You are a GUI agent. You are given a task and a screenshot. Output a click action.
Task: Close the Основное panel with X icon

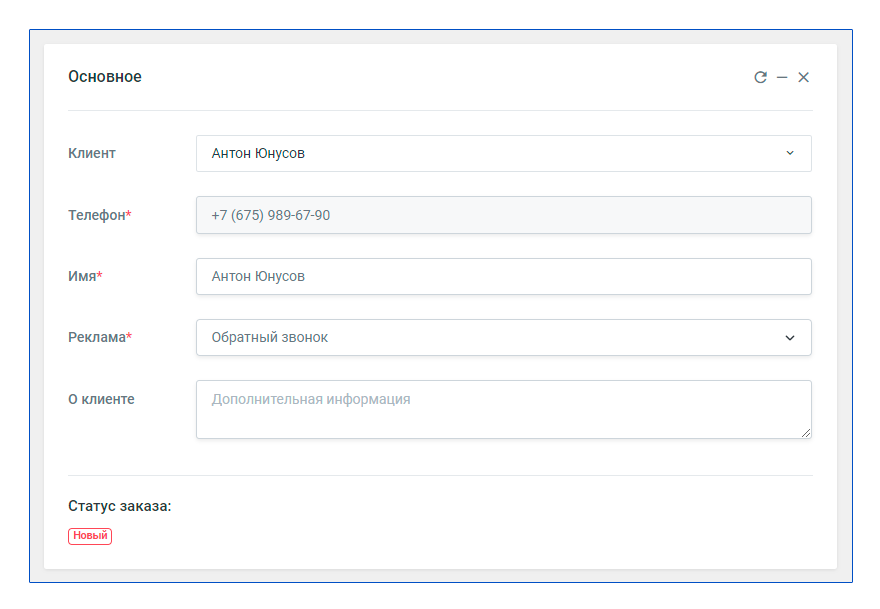click(x=803, y=77)
